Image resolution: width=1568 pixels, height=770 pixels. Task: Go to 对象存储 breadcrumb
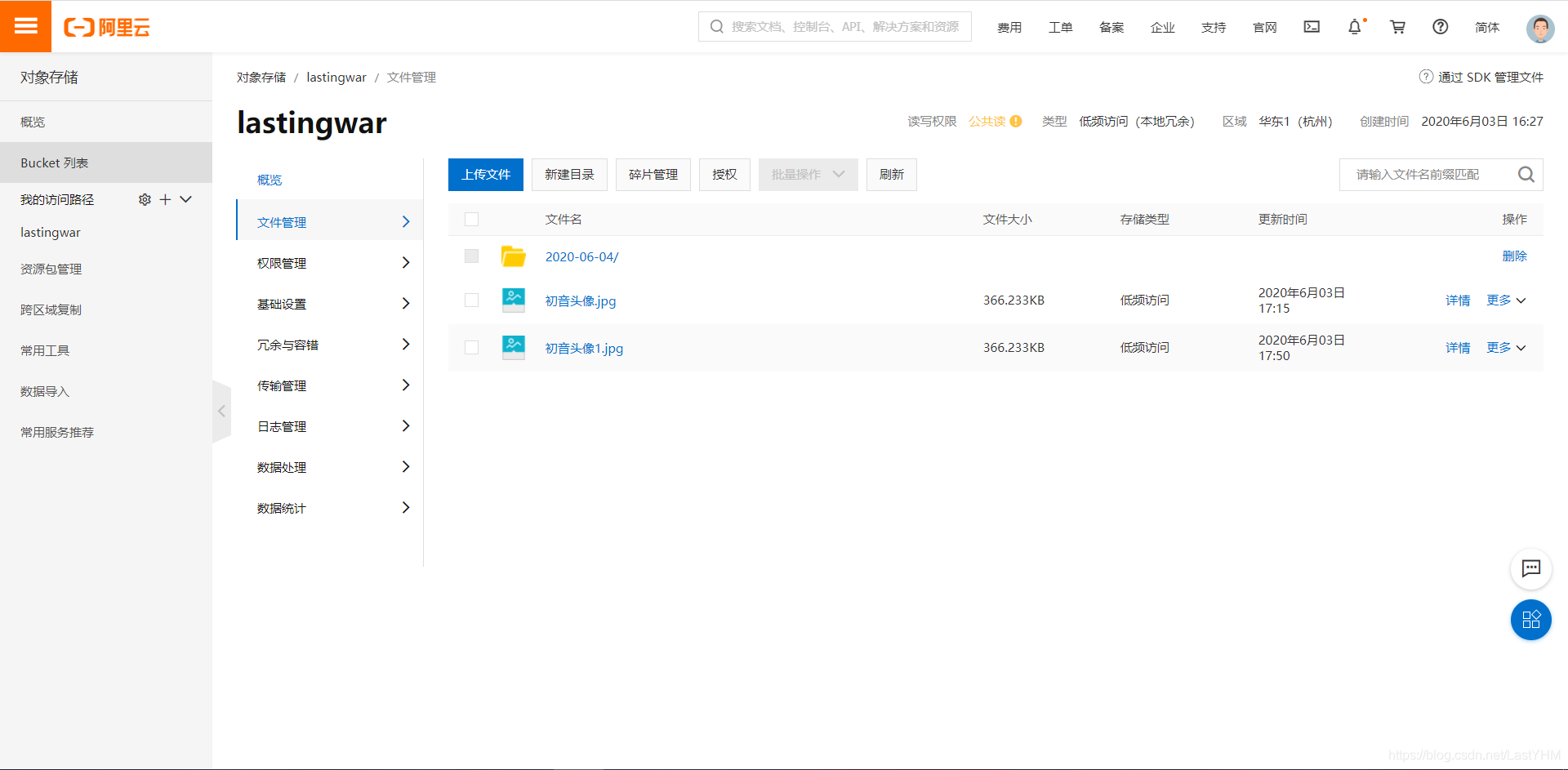[261, 77]
